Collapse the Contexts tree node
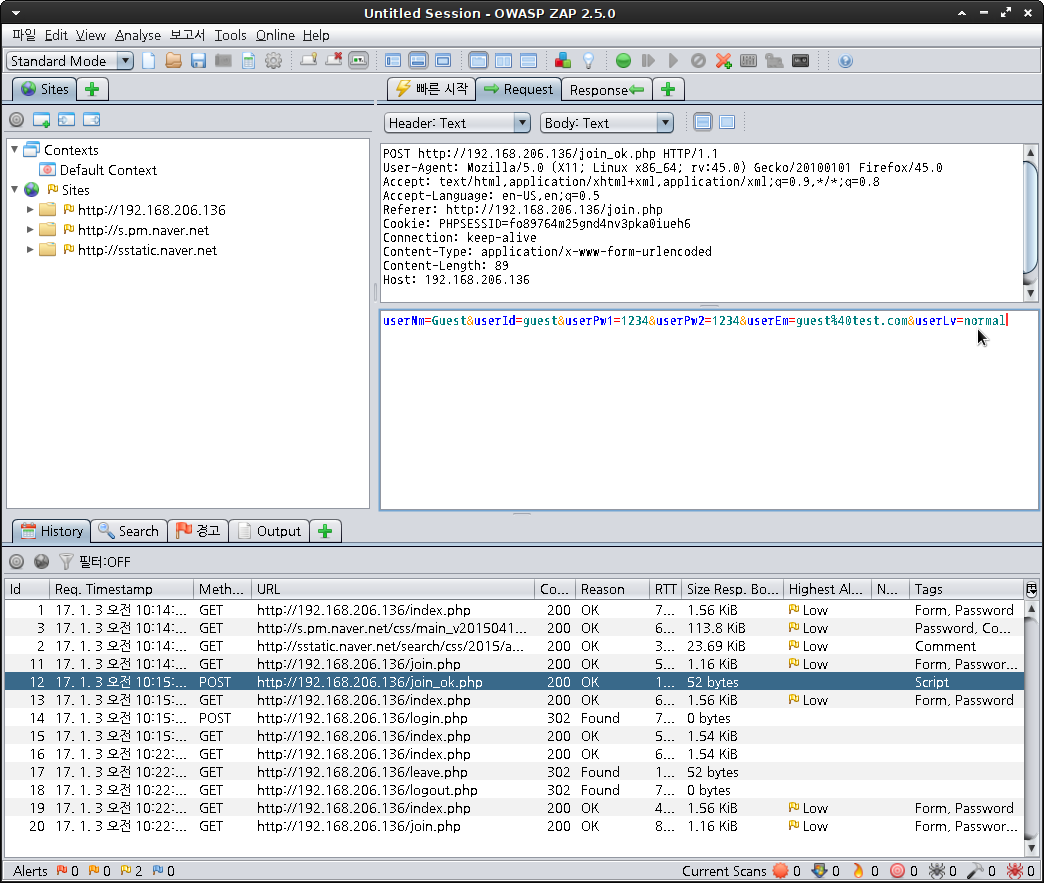Viewport: 1044px width, 883px height. pyautogui.click(x=15, y=150)
